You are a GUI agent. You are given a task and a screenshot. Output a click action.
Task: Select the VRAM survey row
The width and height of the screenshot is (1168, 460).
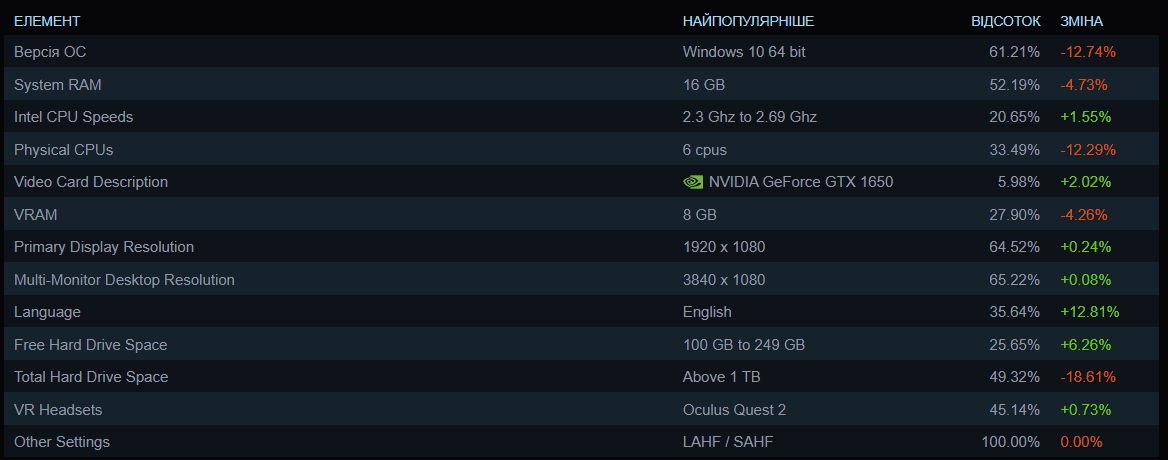pyautogui.click(x=584, y=214)
